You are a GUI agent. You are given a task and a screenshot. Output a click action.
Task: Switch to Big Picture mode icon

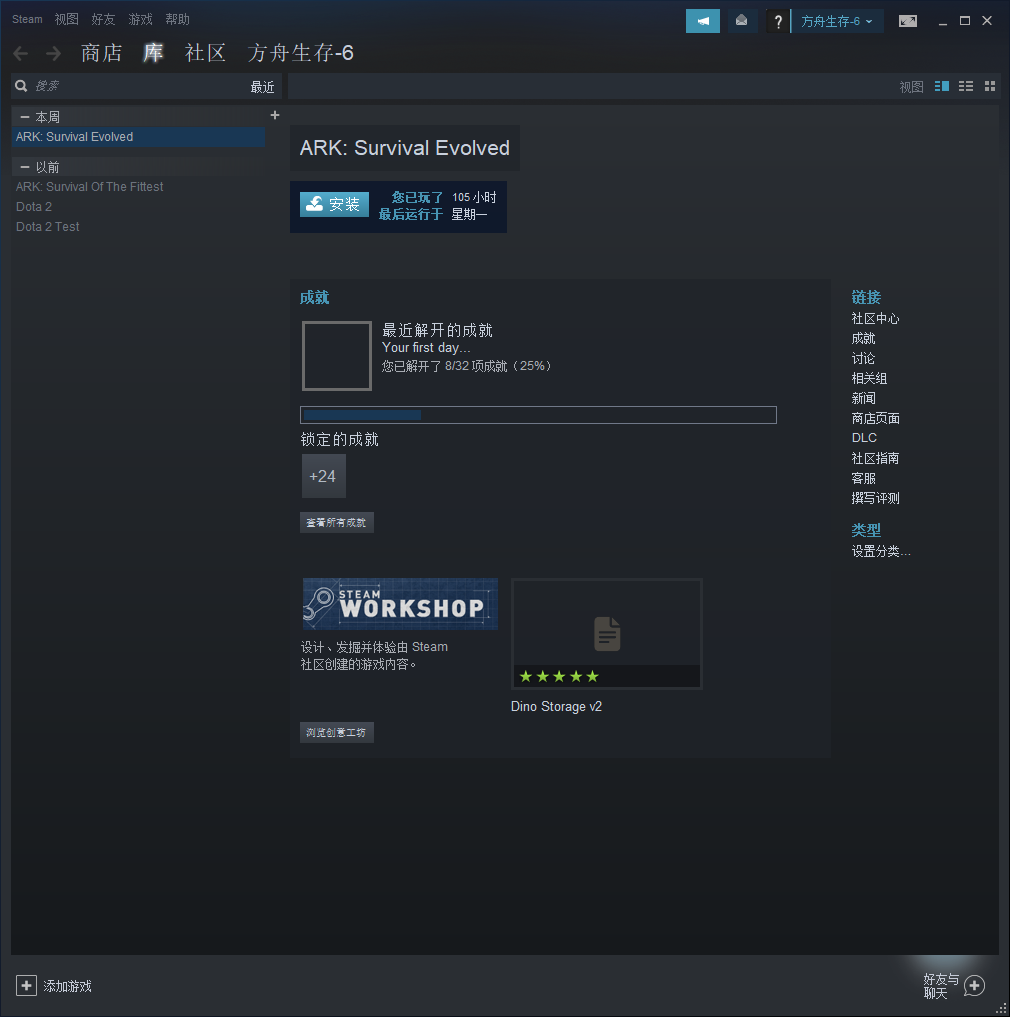coord(908,21)
